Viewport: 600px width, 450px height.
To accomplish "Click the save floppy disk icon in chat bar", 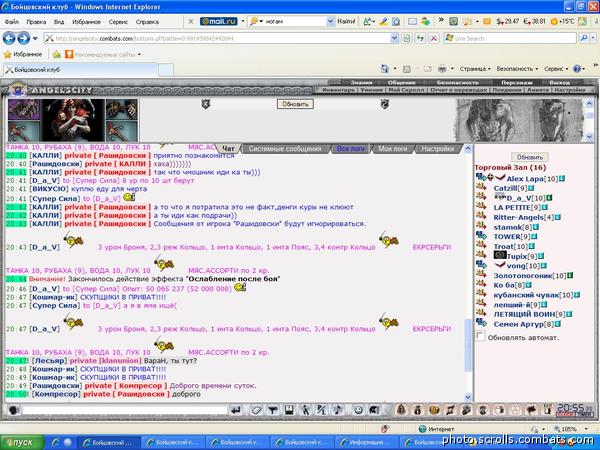I will click(289, 410).
